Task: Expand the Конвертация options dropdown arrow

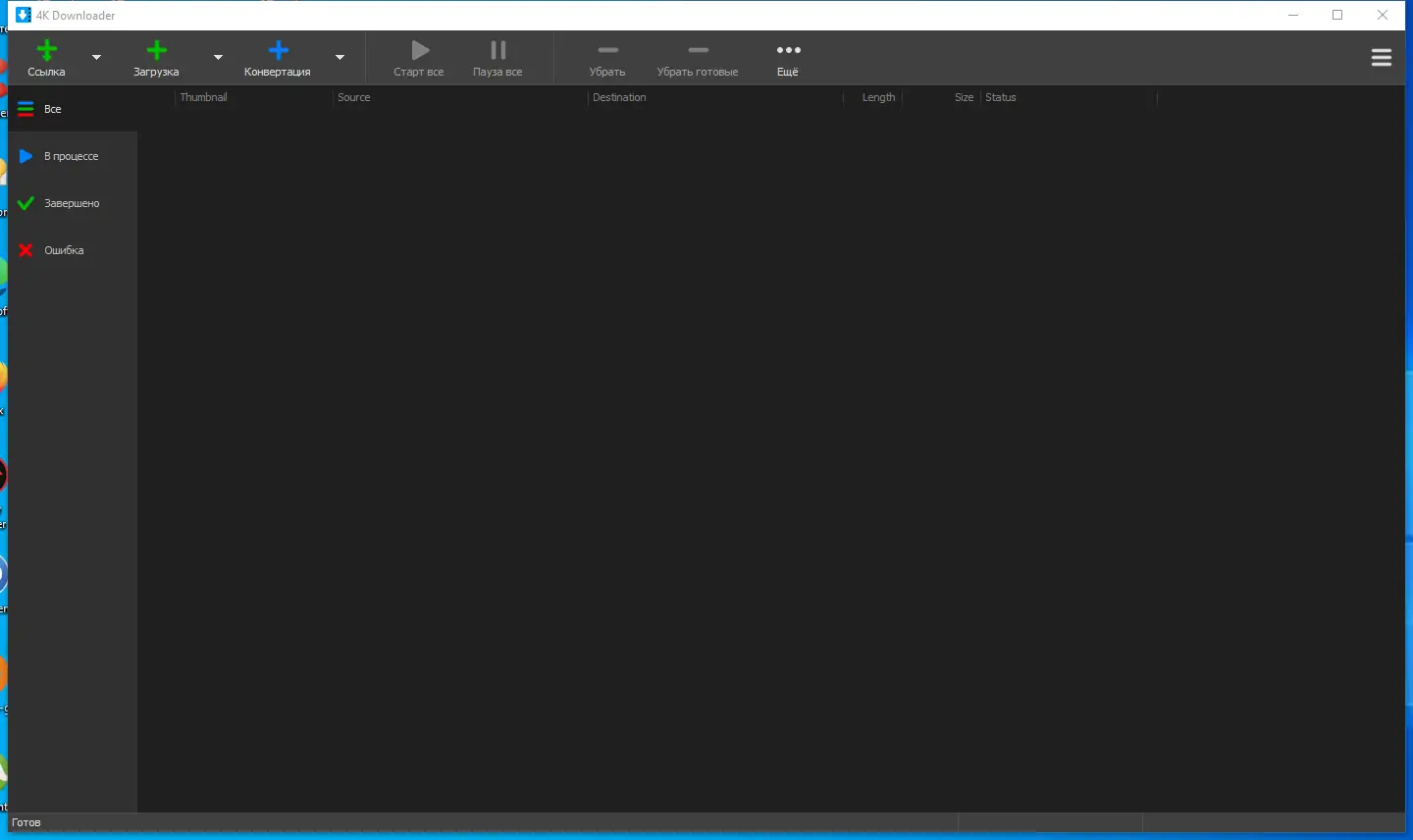Action: coord(340,58)
